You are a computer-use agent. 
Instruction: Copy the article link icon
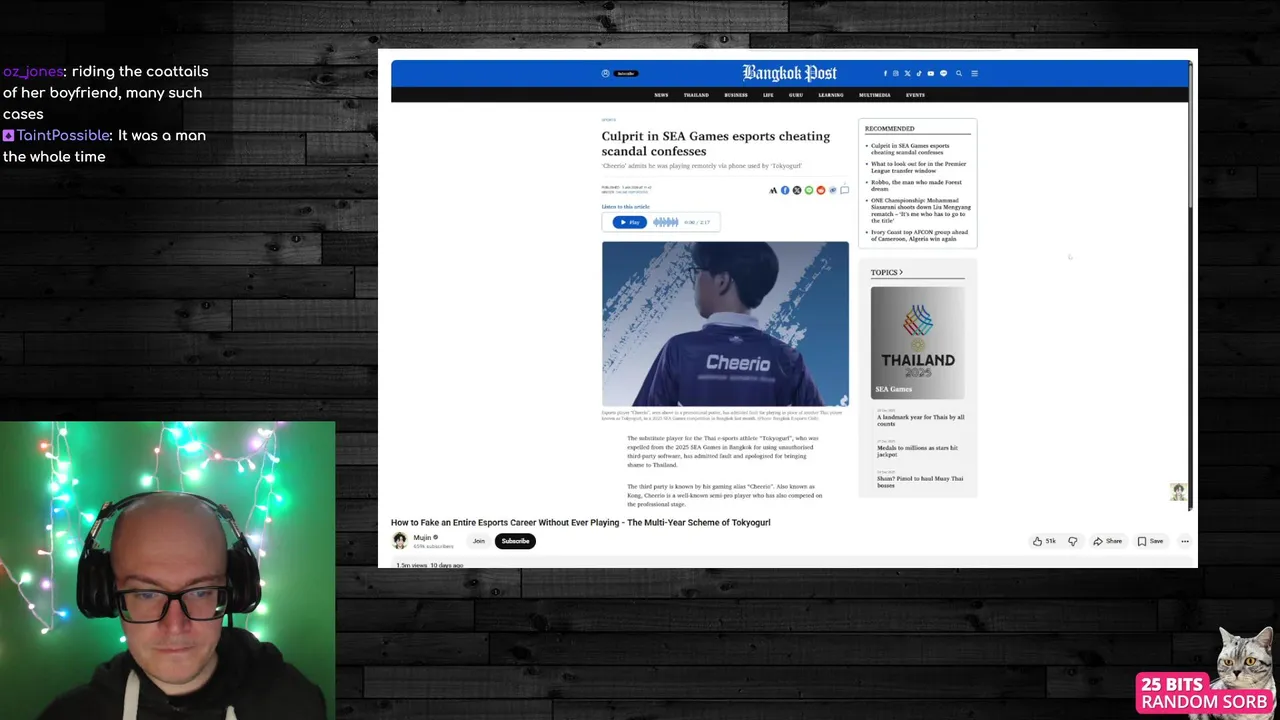(833, 190)
